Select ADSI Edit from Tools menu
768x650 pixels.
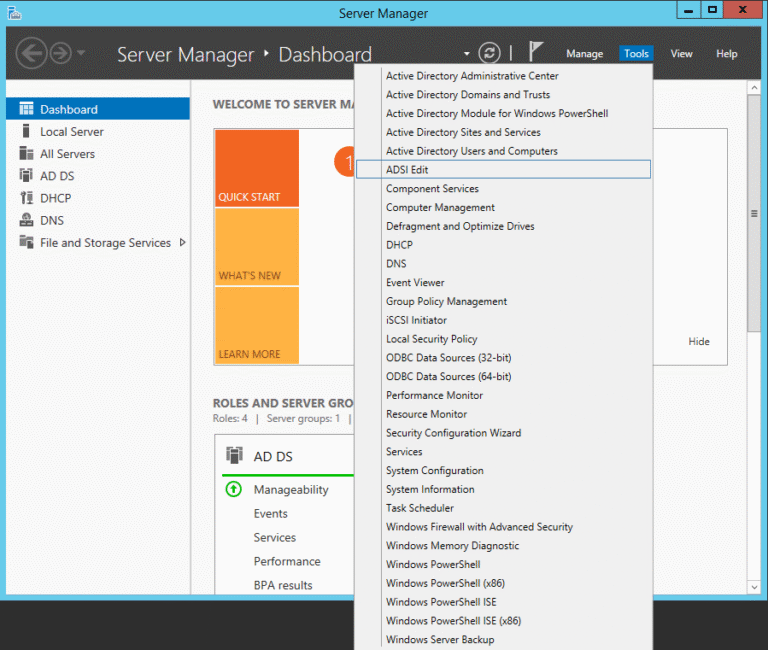tap(407, 170)
